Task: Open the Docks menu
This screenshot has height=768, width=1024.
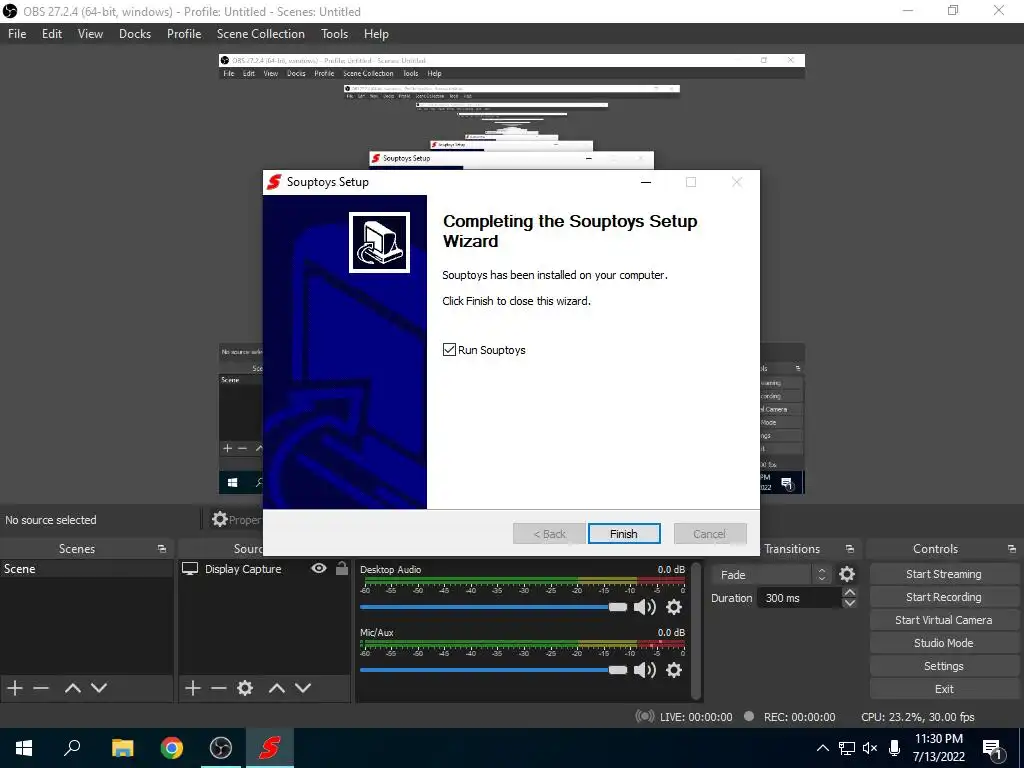Action: click(x=135, y=34)
